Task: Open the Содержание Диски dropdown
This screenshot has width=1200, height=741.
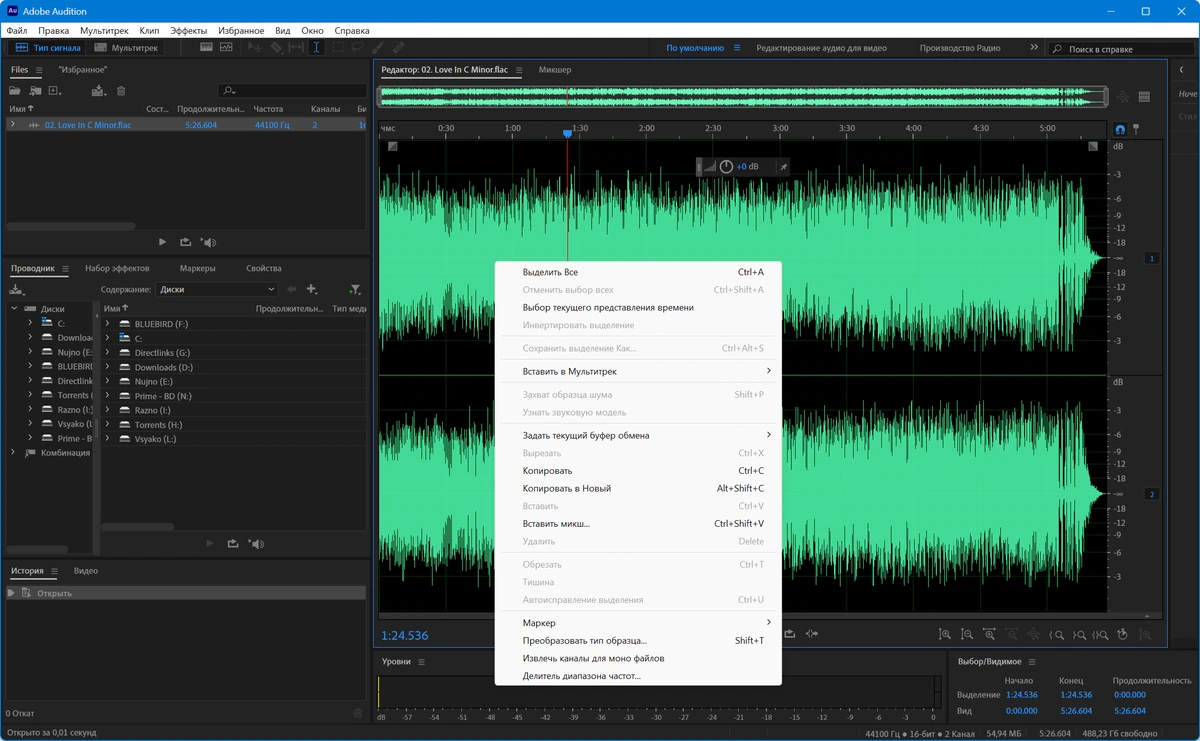Action: click(216, 289)
